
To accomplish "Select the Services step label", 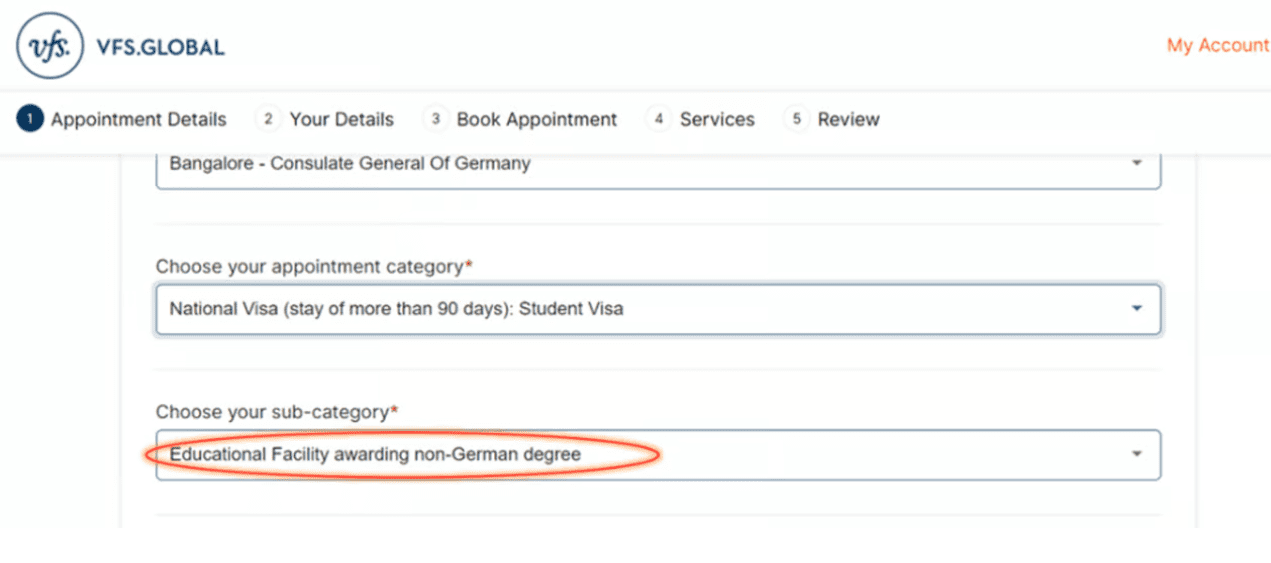I will tap(717, 120).
